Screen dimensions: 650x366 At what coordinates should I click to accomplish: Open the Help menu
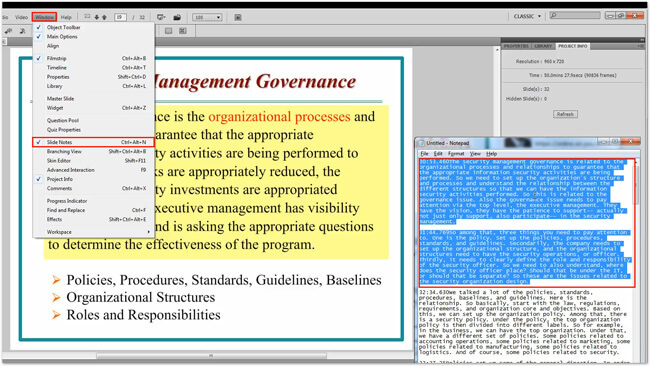(66, 17)
